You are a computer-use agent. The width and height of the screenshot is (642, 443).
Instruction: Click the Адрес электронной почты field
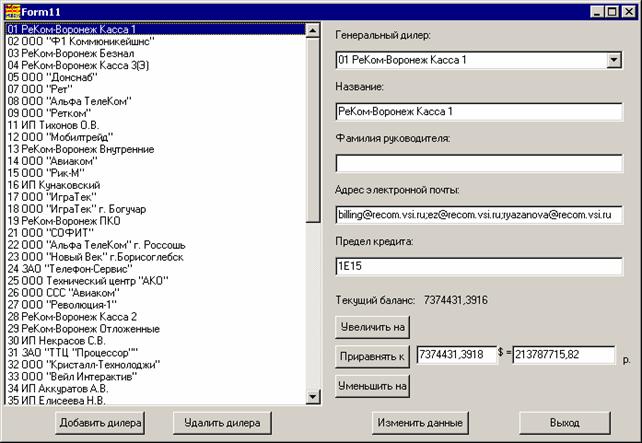pos(479,215)
